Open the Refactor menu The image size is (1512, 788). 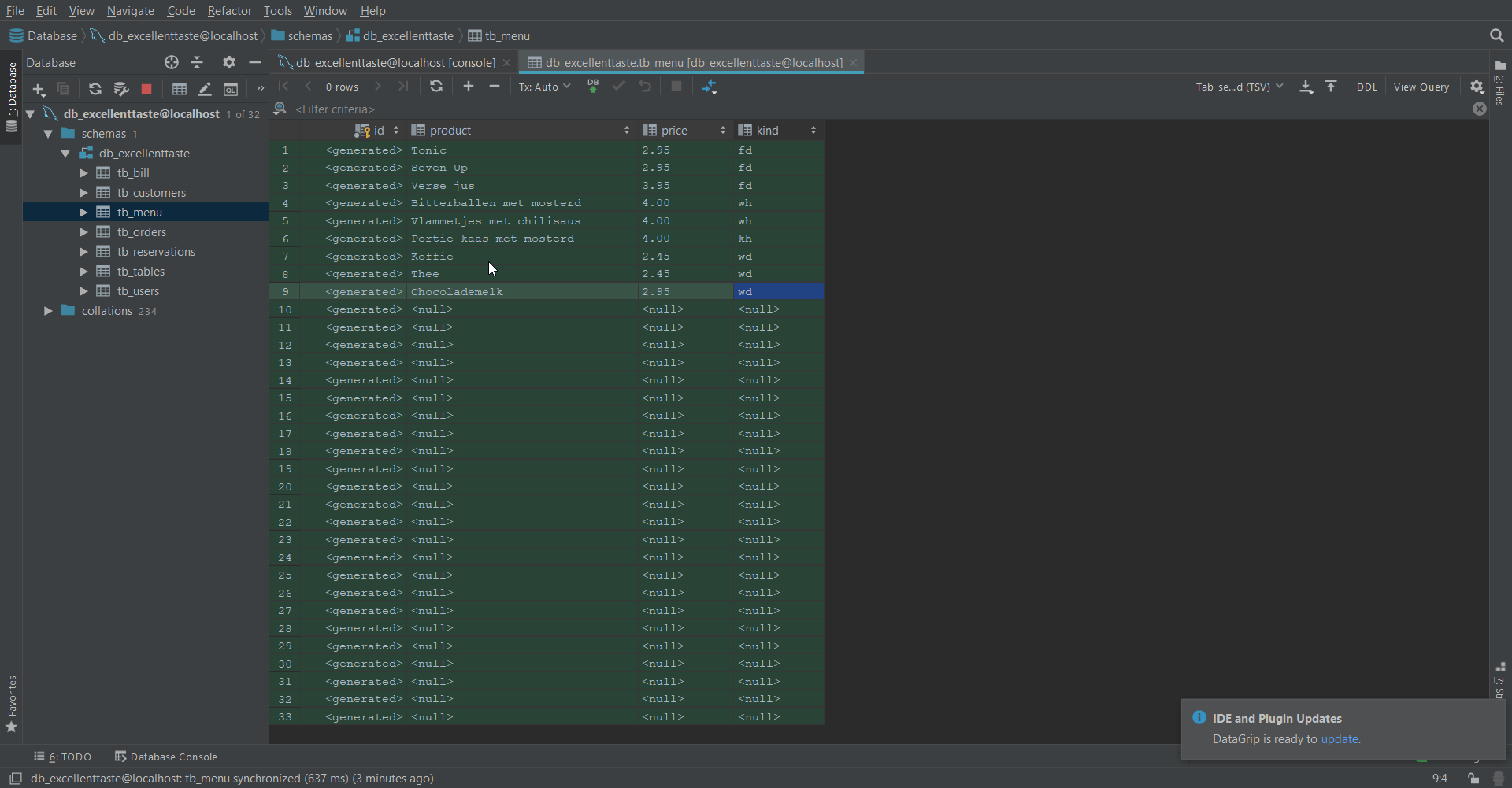pos(229,11)
